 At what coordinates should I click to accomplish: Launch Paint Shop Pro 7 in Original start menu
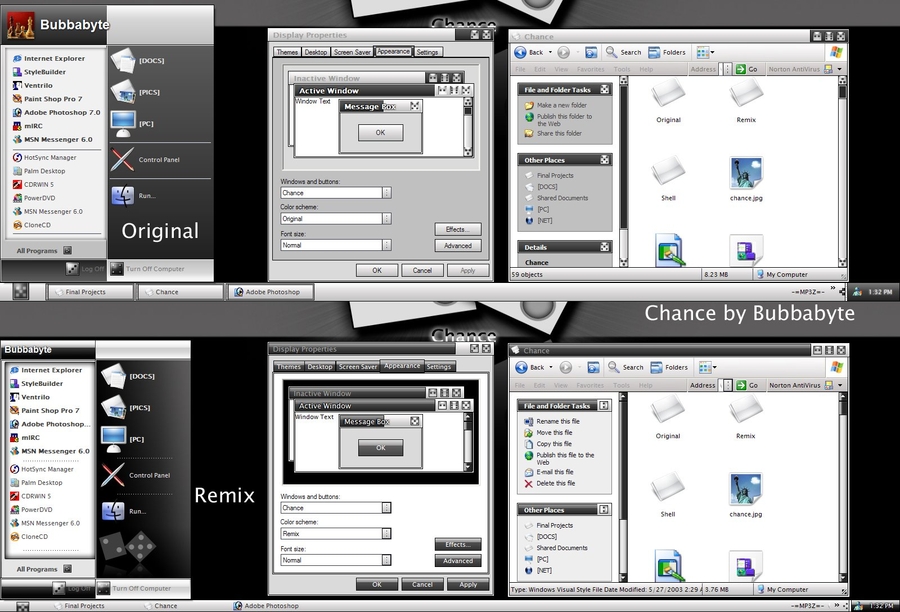(47, 99)
